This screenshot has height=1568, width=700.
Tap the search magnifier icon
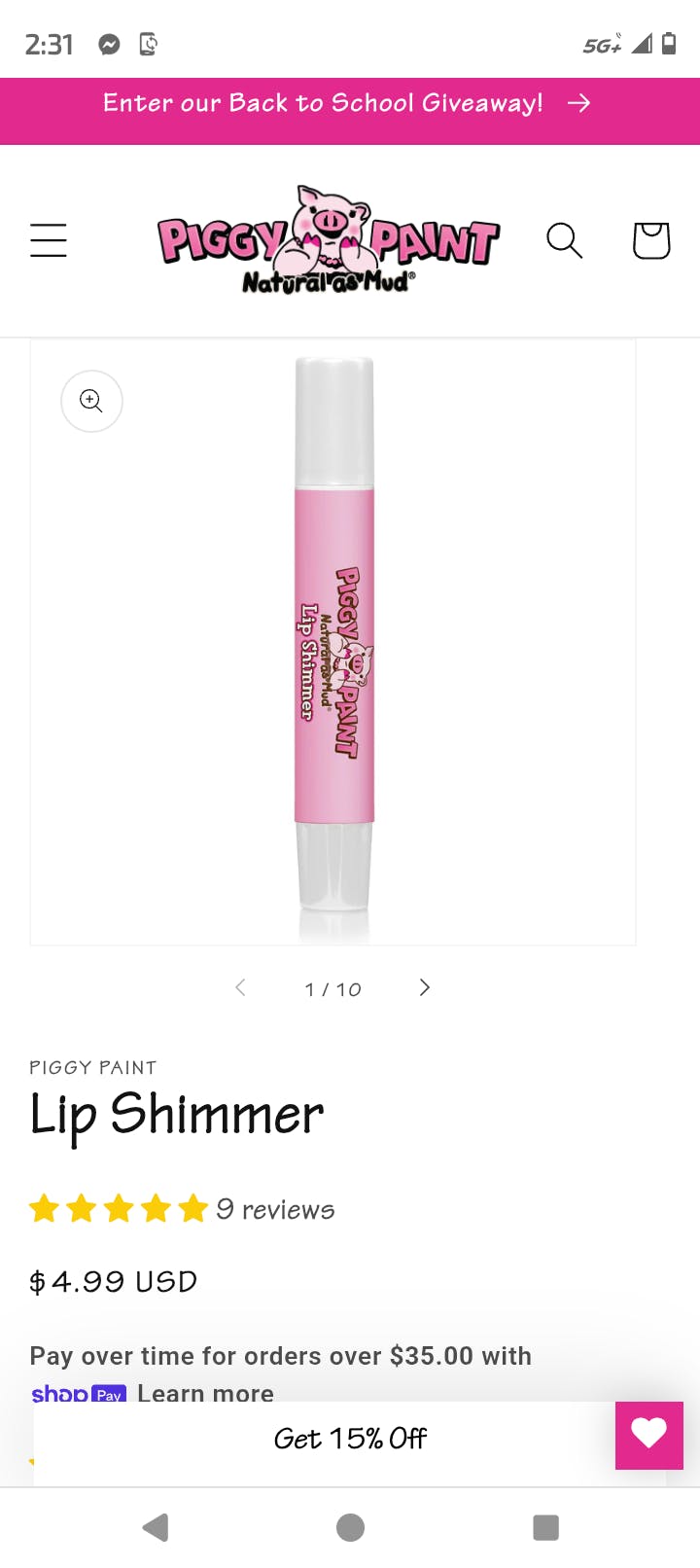tap(564, 240)
